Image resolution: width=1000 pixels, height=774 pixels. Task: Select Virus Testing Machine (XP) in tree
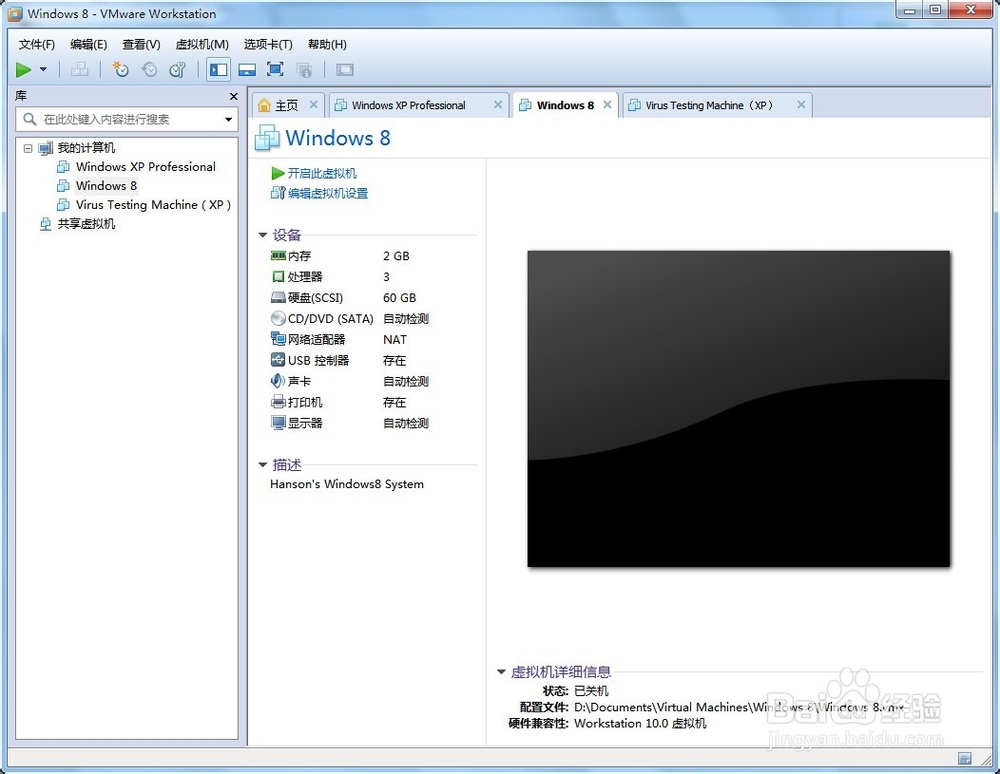(x=153, y=205)
